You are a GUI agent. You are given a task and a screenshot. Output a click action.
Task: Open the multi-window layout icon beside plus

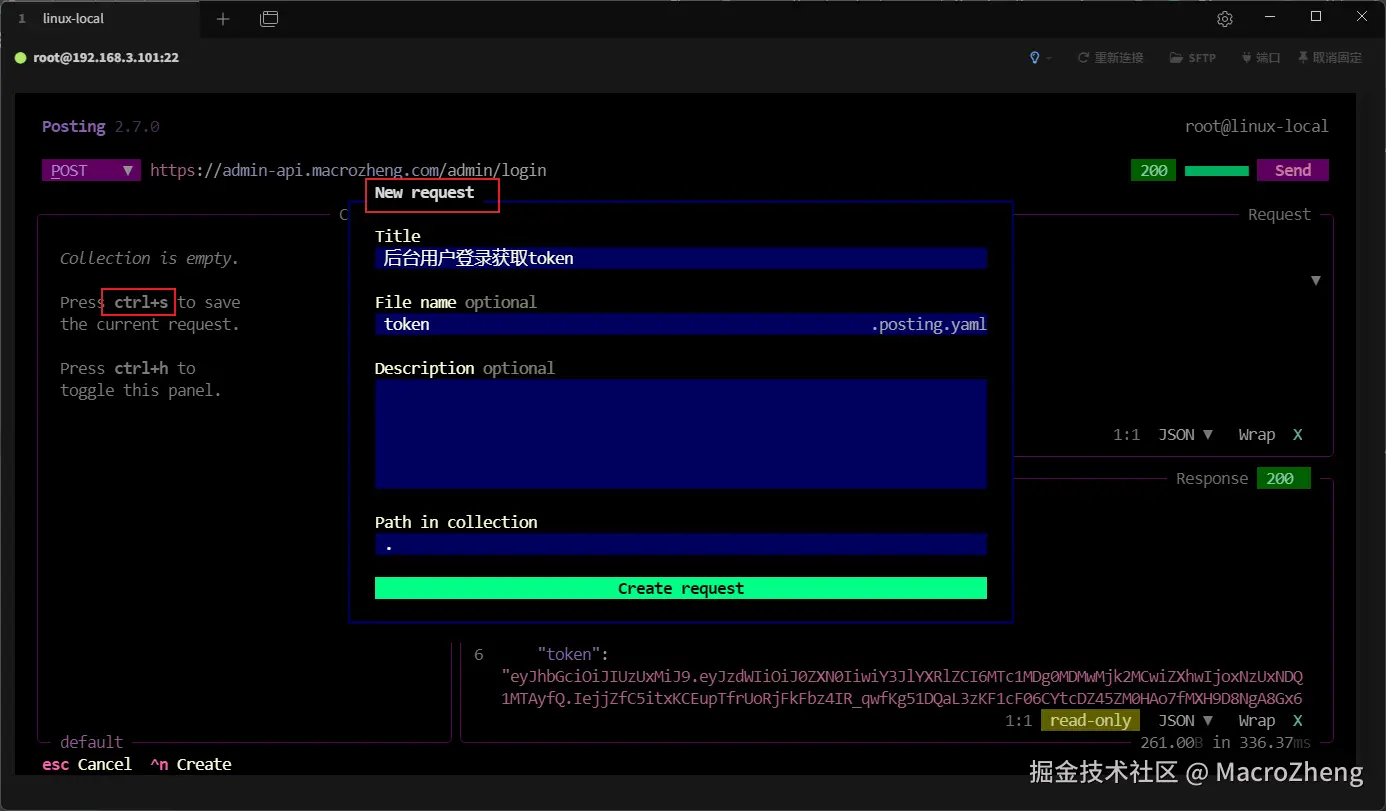269,19
